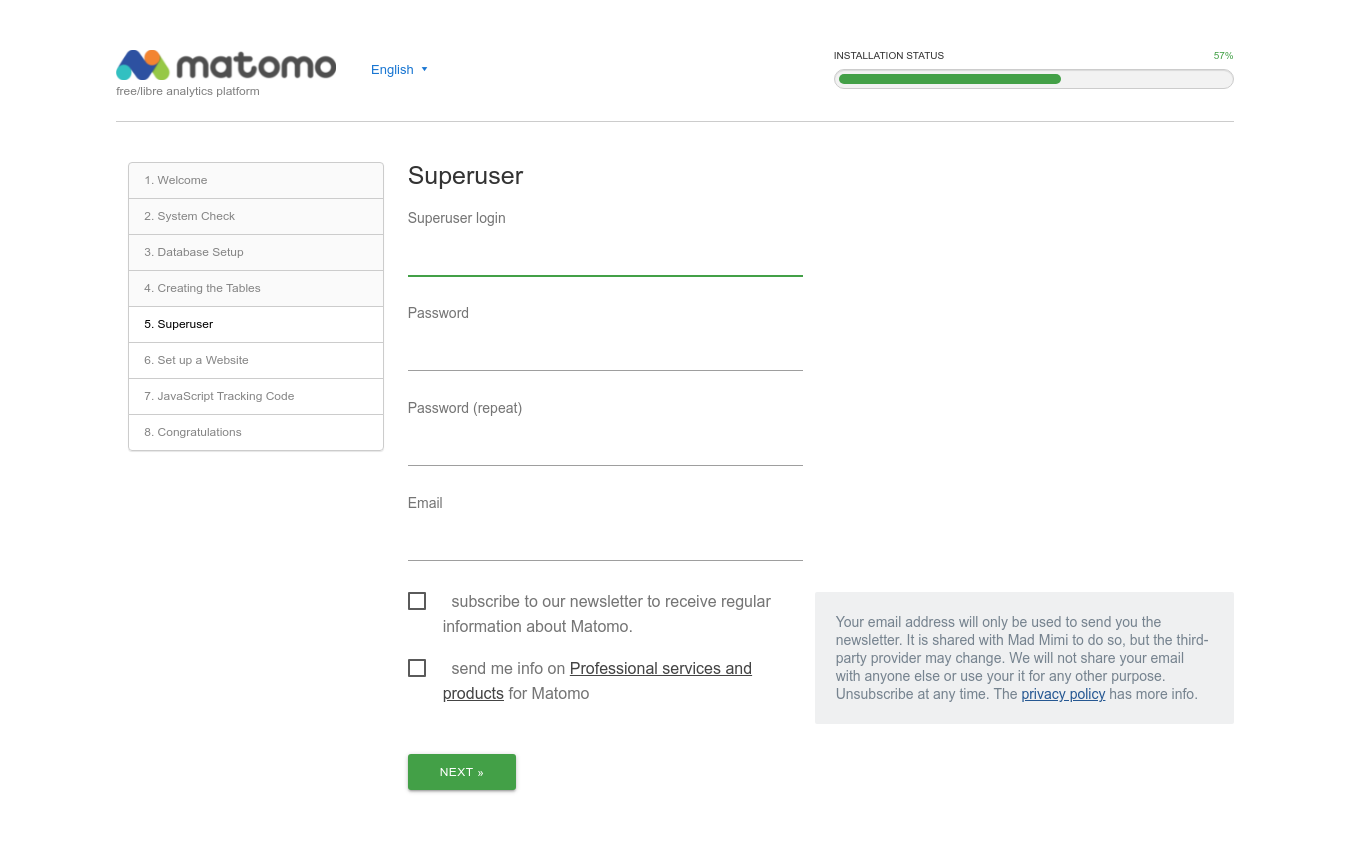Open the privacy policy link
Viewport: 1350px width, 852px height.
tap(1063, 694)
